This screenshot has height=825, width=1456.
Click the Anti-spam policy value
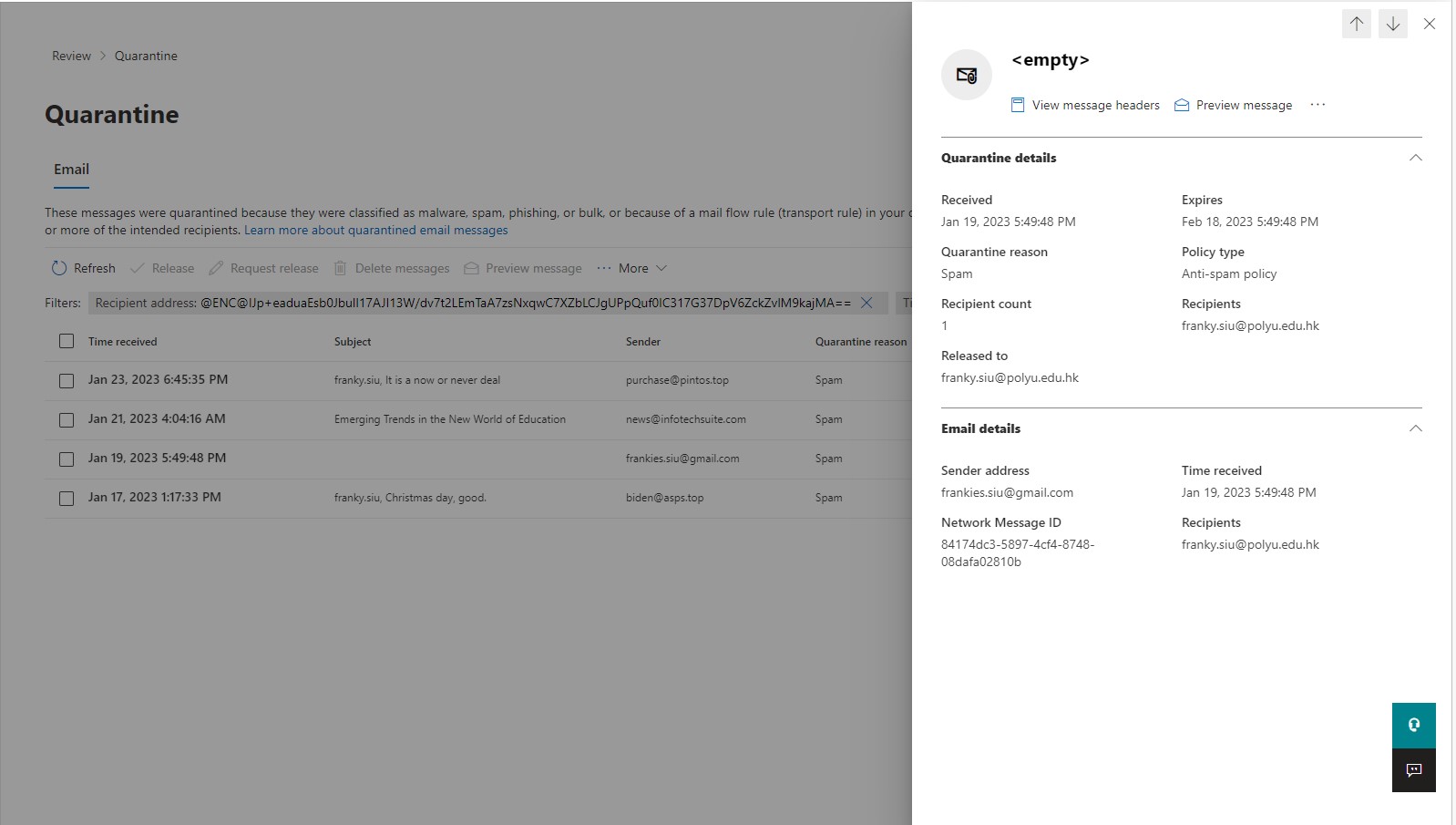(1229, 273)
